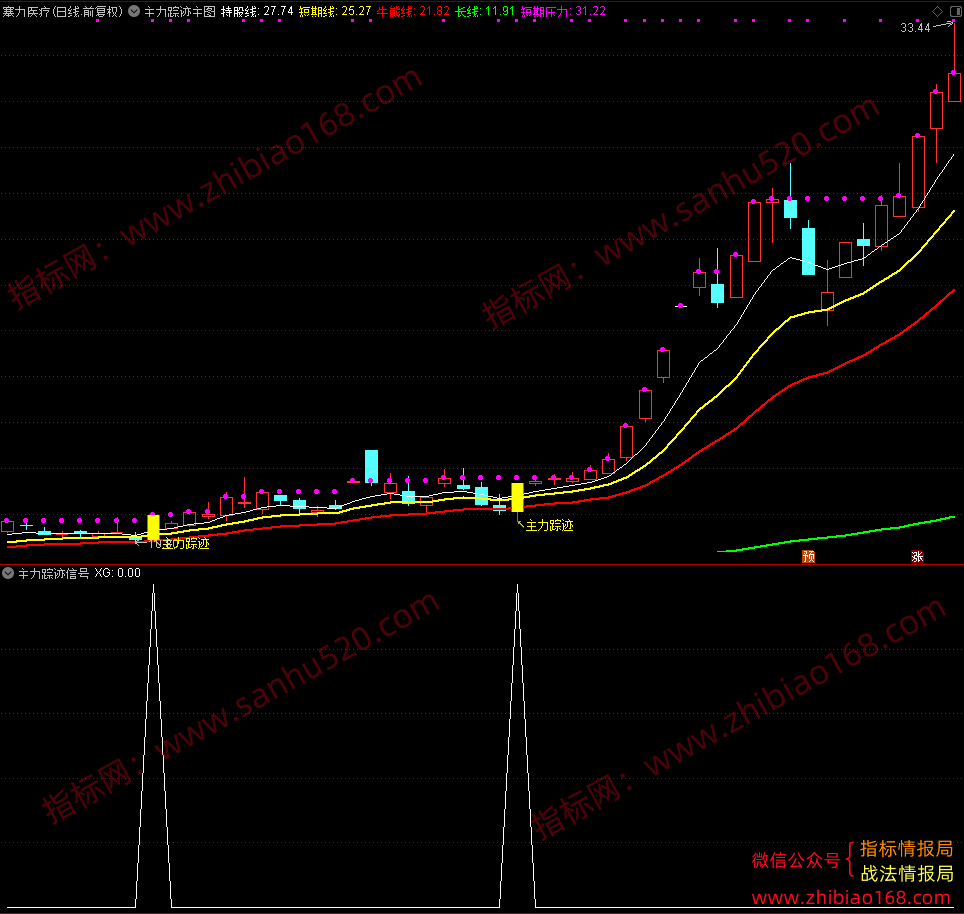The image size is (964, 914).
Task: Select the red 牛熊线 21.82 readout
Action: (413, 11)
